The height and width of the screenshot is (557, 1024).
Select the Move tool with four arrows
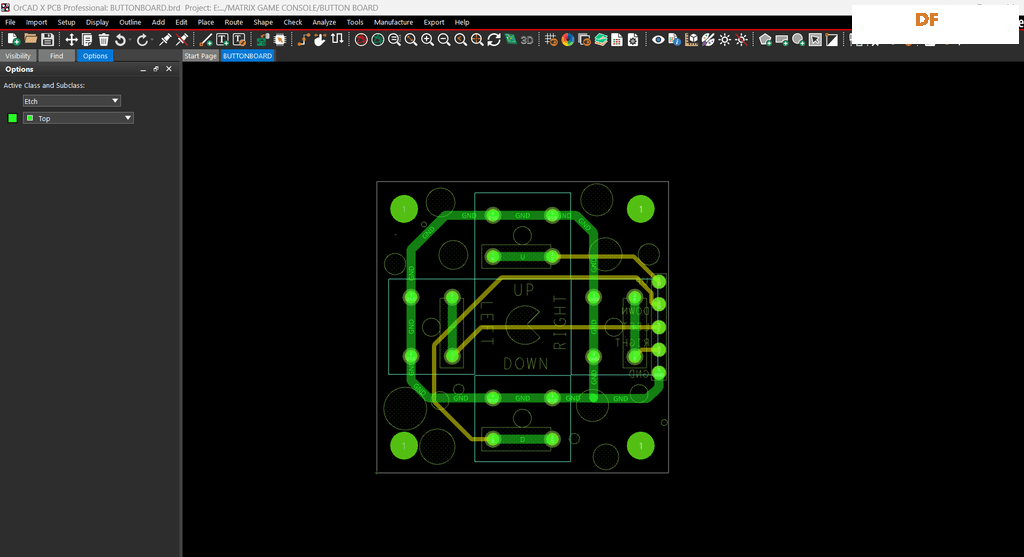(71, 40)
